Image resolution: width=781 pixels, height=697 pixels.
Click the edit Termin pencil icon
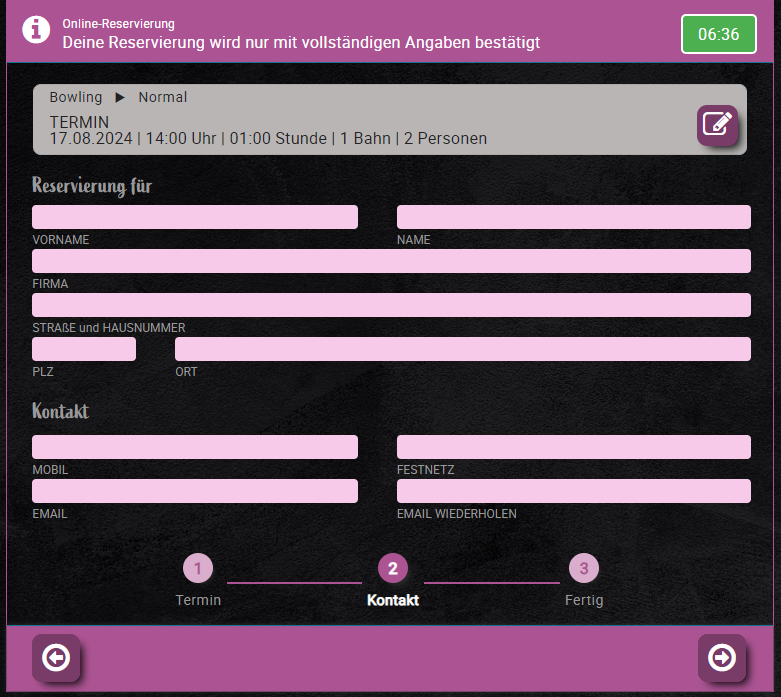717,124
